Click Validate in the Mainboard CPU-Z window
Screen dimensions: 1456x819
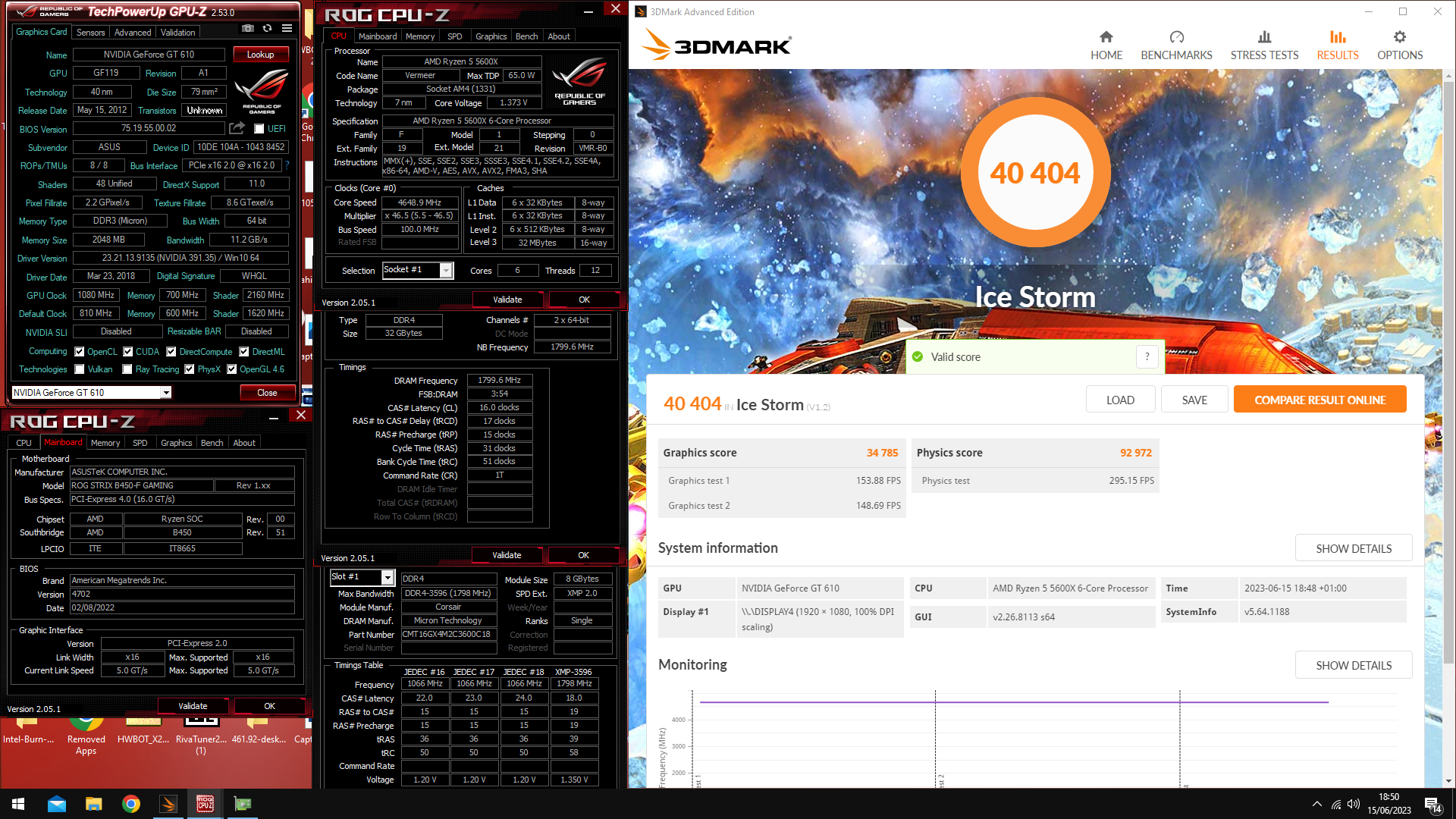coord(193,706)
